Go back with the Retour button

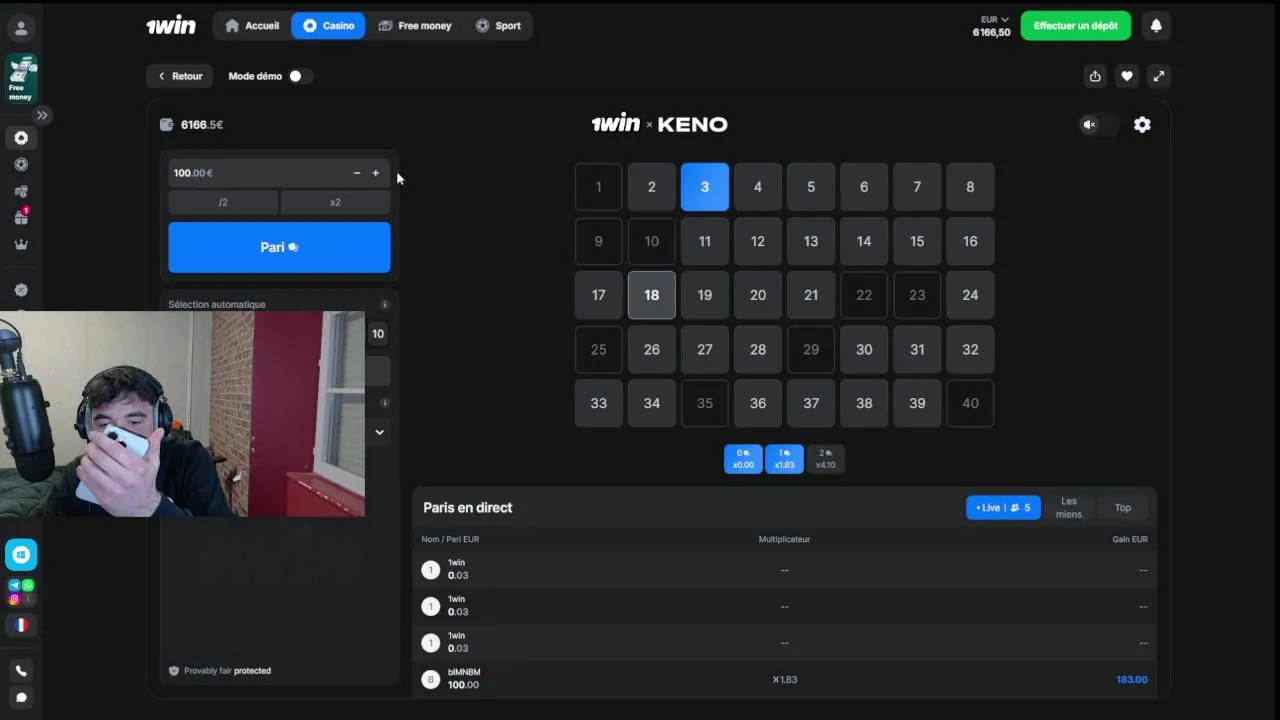180,76
